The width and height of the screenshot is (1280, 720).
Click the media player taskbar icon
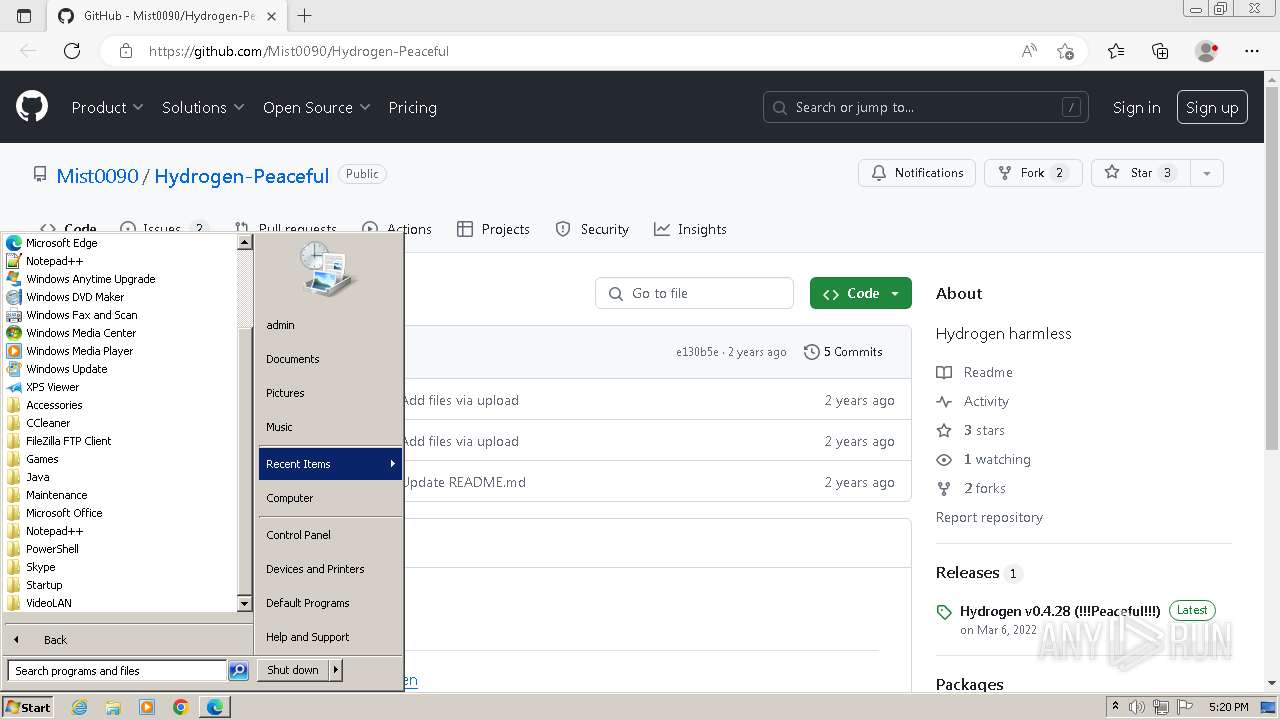[147, 707]
